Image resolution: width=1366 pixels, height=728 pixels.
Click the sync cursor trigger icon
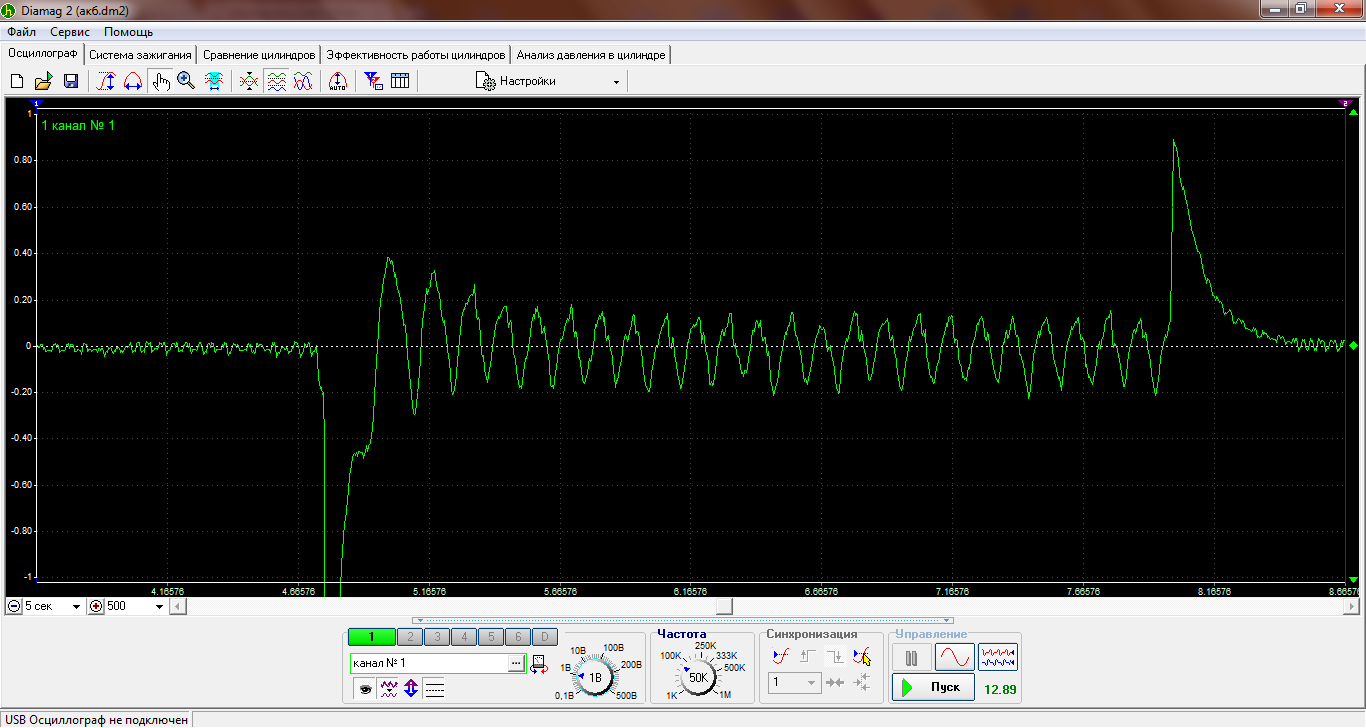click(x=862, y=656)
